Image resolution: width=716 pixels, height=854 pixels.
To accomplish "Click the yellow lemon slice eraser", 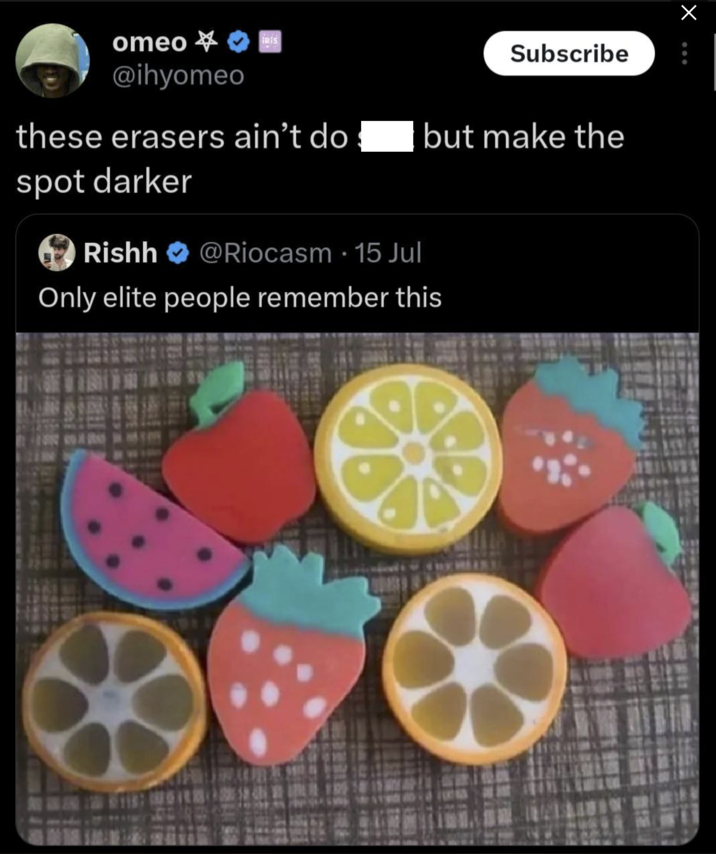I will tap(408, 456).
